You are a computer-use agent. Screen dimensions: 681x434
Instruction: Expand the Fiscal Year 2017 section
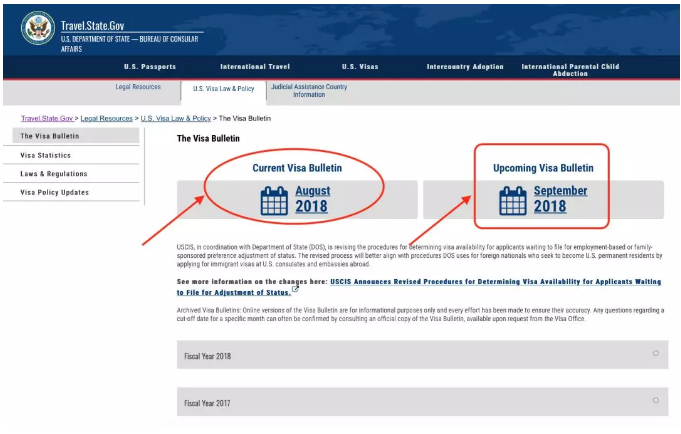(655, 401)
